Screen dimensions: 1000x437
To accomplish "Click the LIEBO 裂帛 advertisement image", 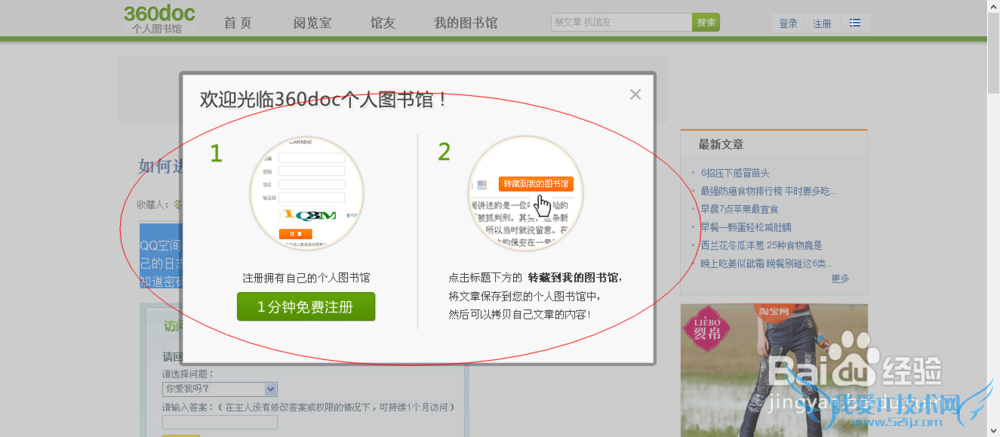I will [x=774, y=370].
